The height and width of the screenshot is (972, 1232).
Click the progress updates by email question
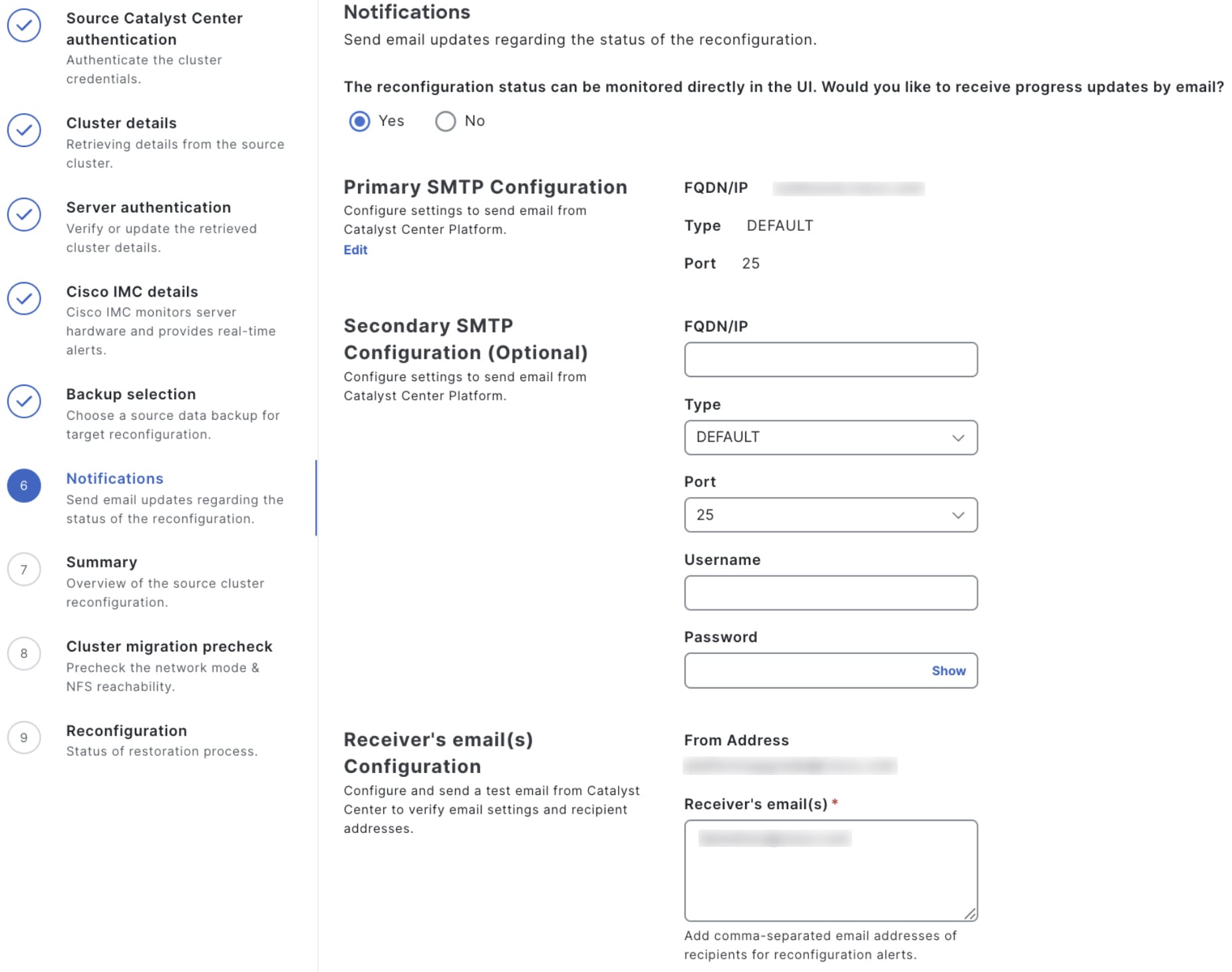click(784, 86)
